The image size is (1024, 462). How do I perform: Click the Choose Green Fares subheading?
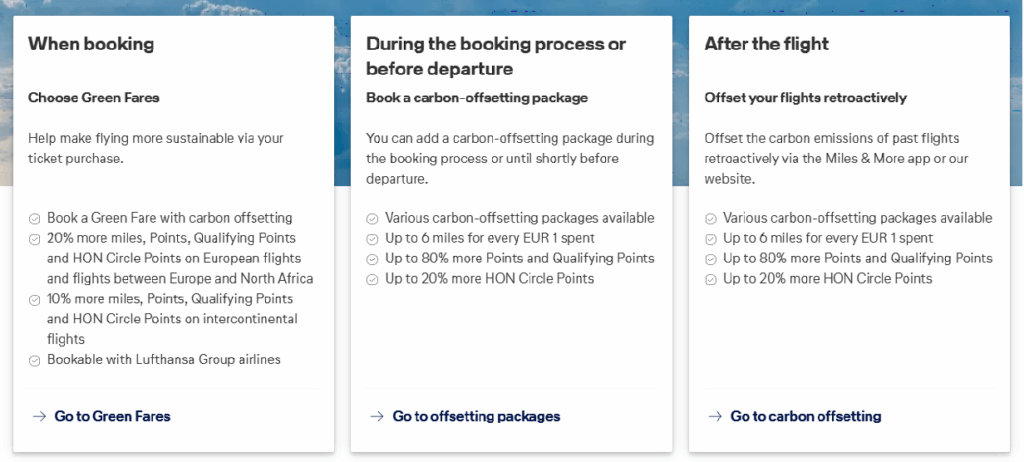[x=94, y=98]
